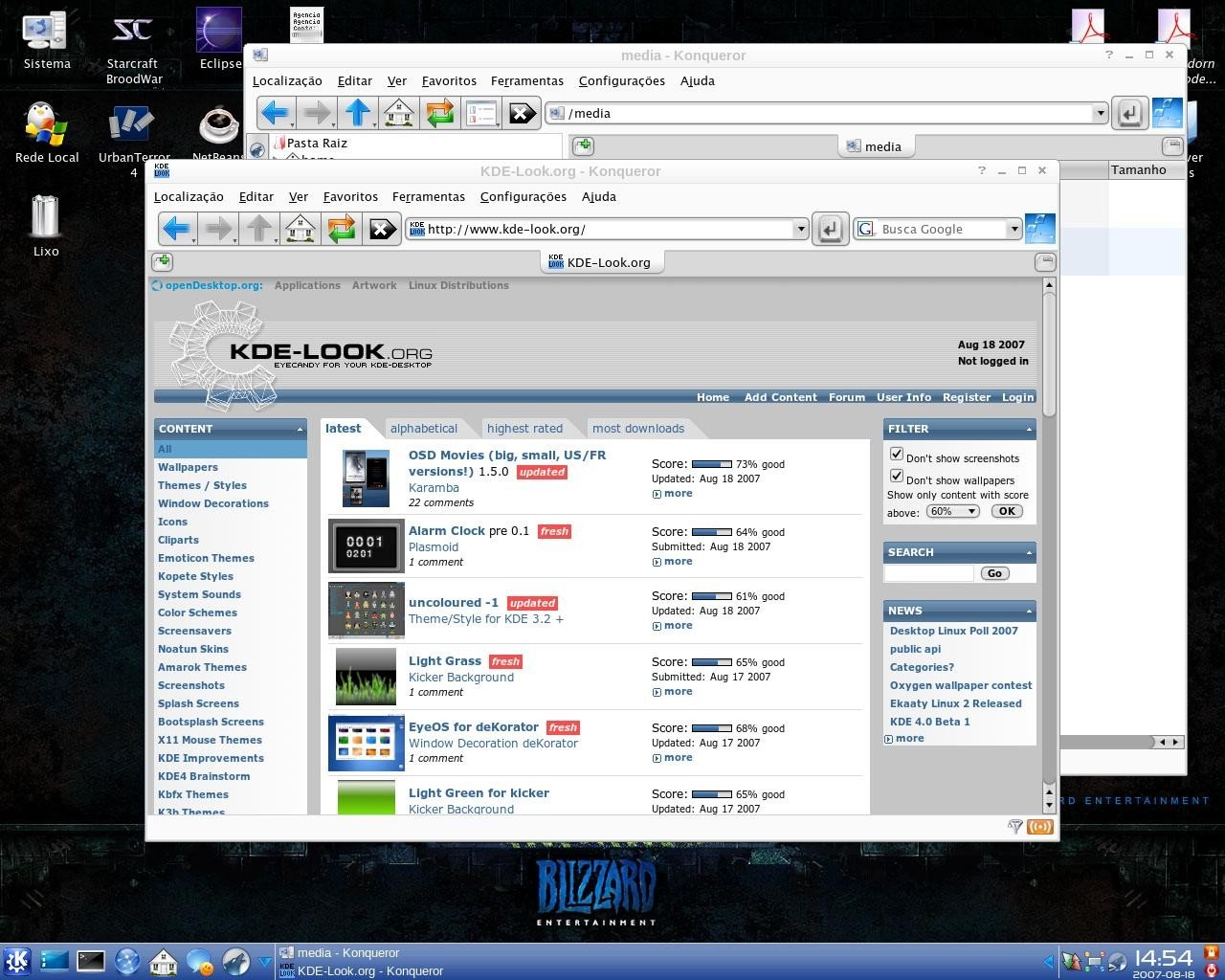Open Desktop Linux Poll 2007 news link
The width and height of the screenshot is (1225, 980).
tap(954, 631)
